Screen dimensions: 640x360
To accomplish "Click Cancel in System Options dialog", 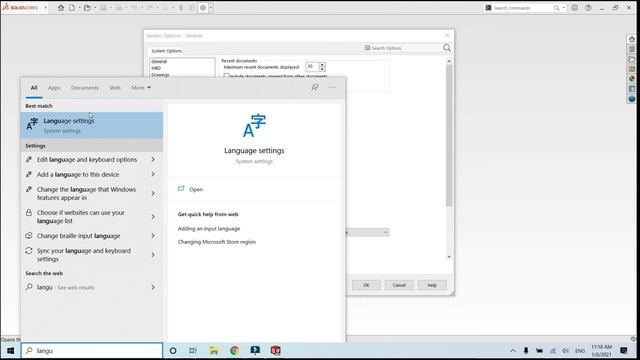I will pyautogui.click(x=399, y=285).
